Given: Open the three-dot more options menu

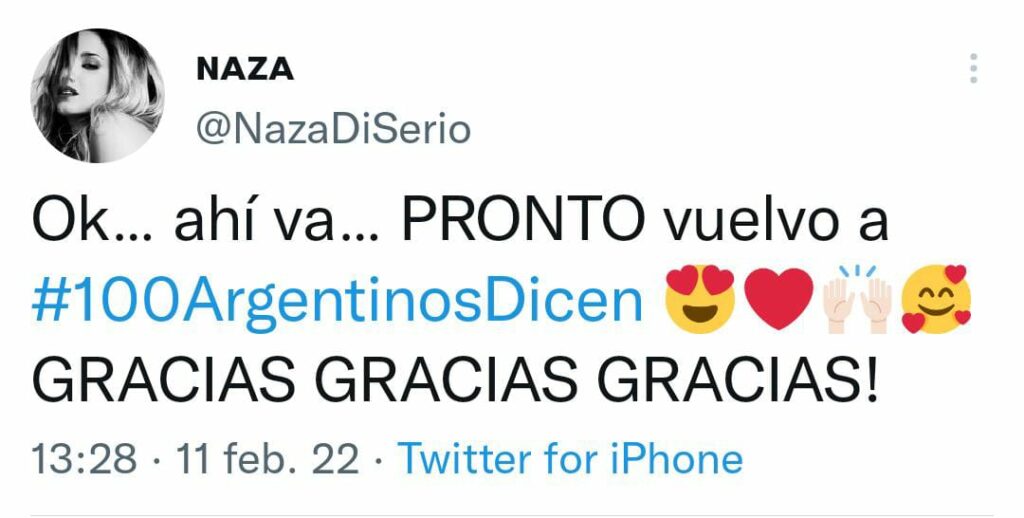Looking at the screenshot, I should pos(973,69).
